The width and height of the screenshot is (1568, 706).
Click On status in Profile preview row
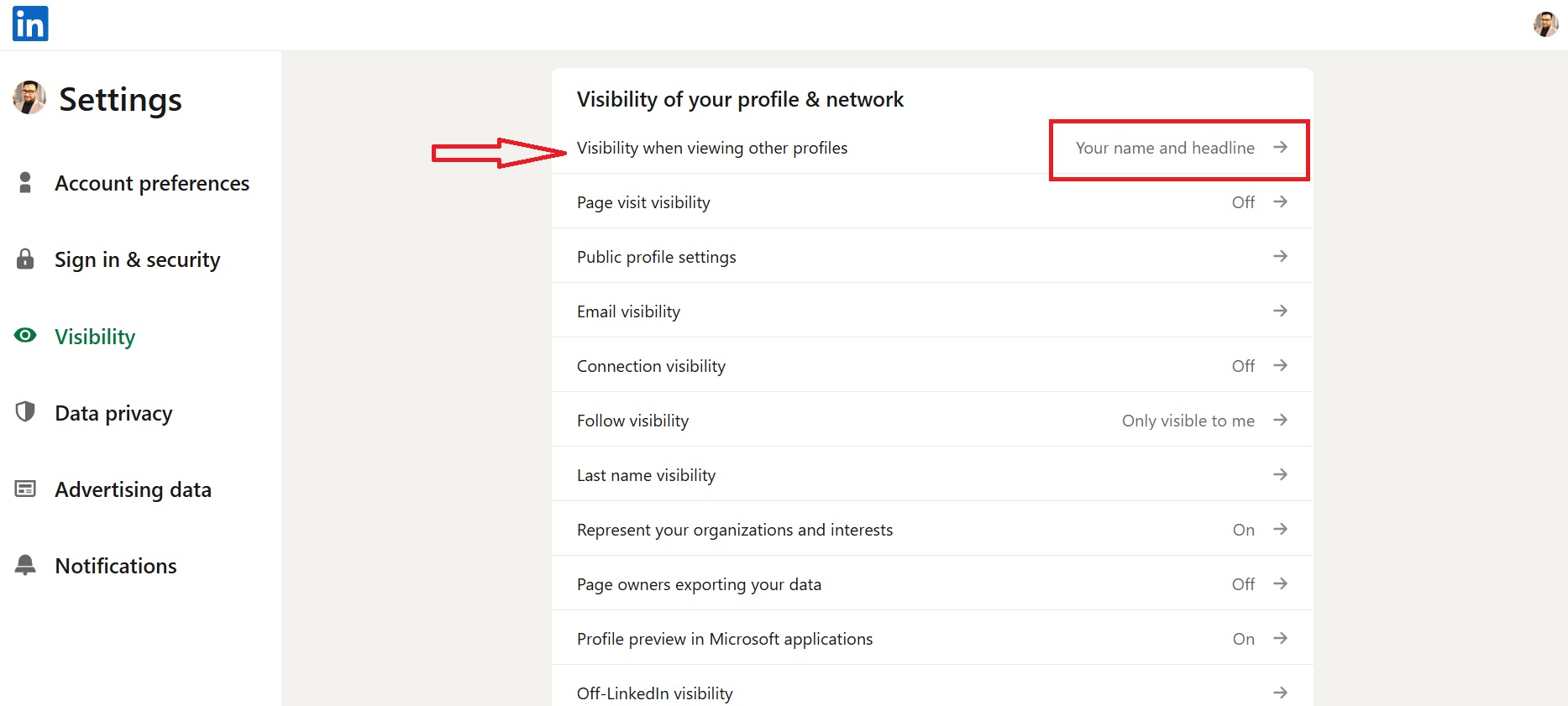pos(1244,639)
